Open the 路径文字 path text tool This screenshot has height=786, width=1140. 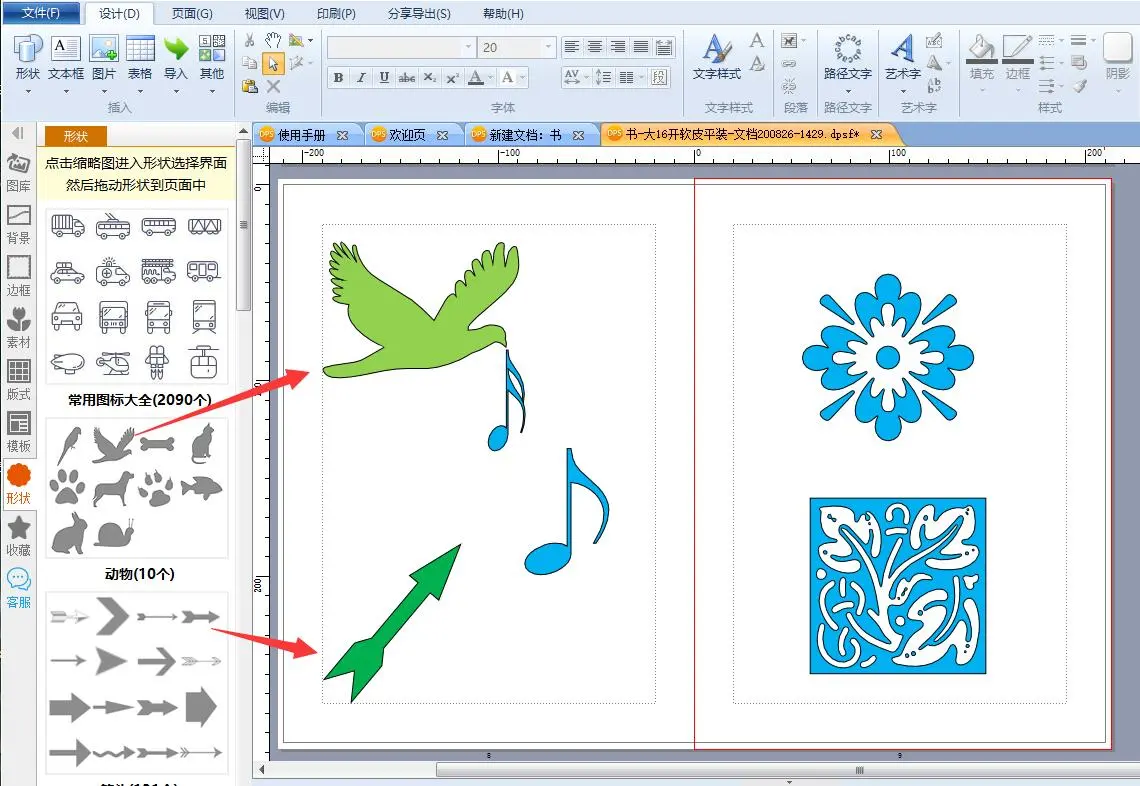click(847, 50)
